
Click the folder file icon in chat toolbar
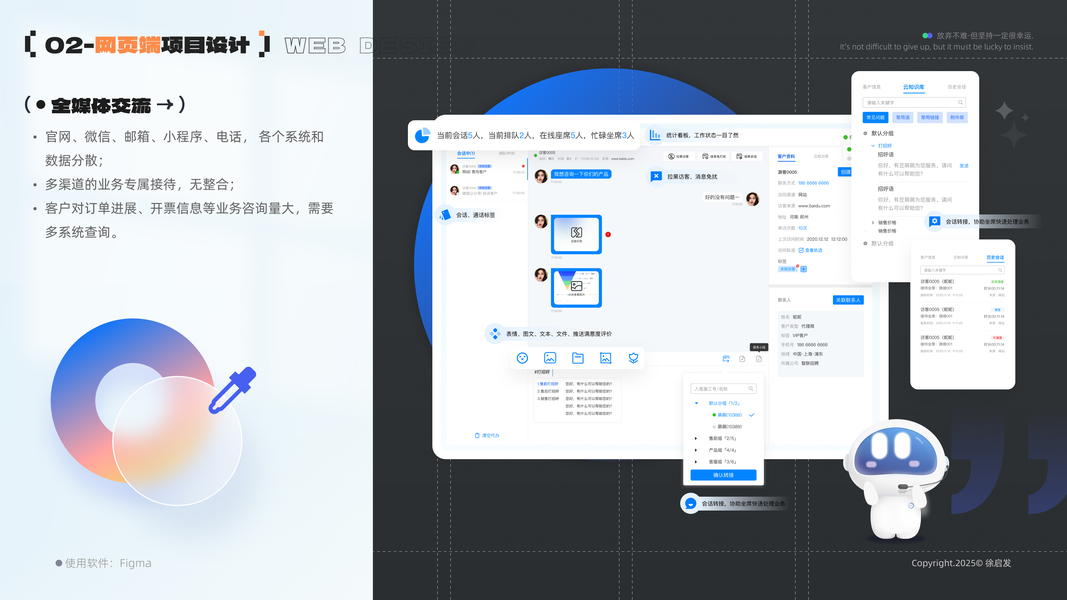point(578,358)
